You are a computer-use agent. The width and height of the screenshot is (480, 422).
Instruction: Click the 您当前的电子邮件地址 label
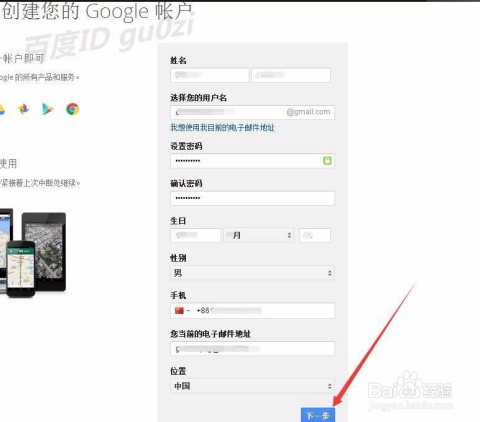[210, 334]
